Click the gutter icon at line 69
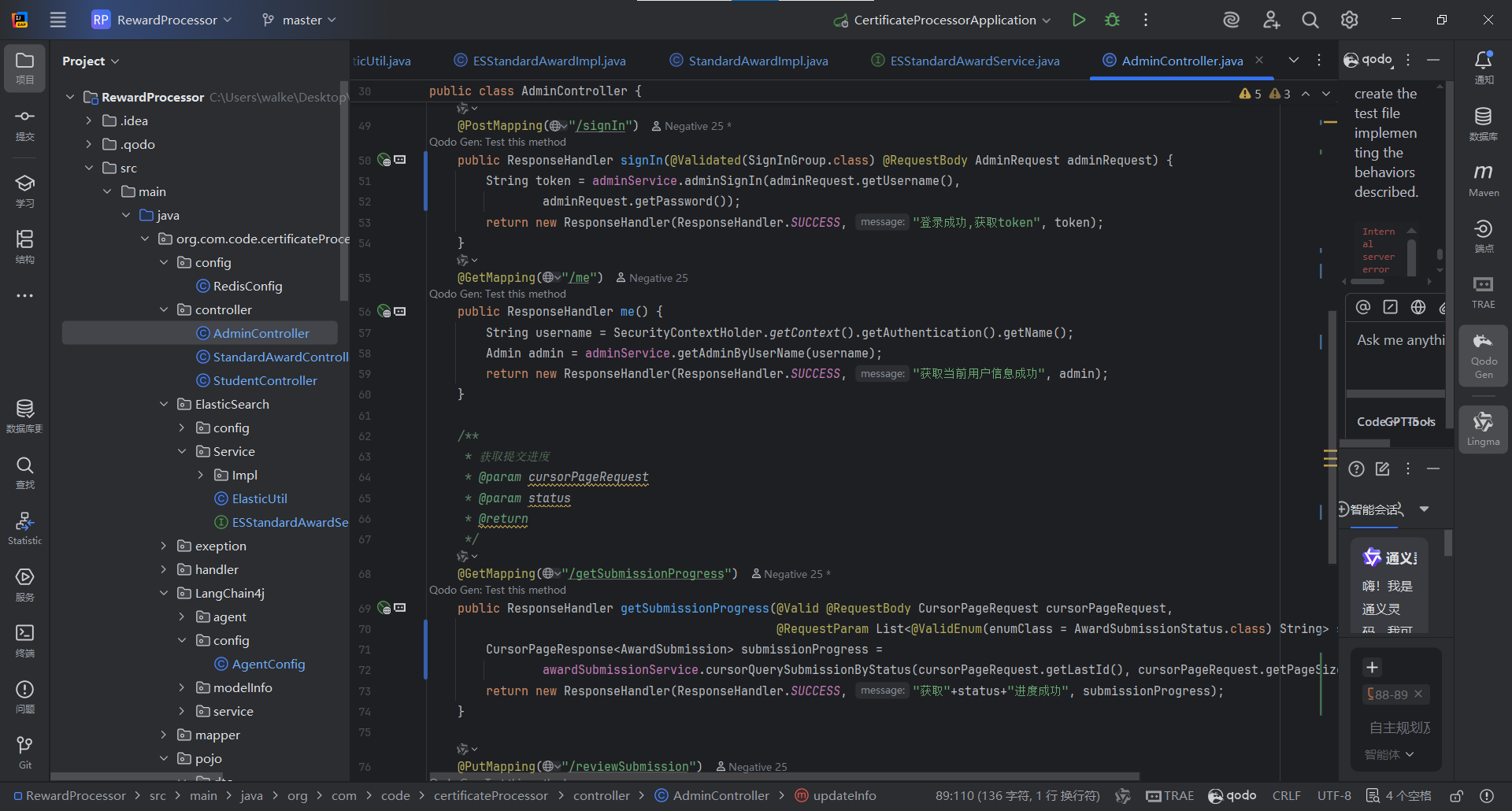This screenshot has height=811, width=1512. (x=384, y=608)
